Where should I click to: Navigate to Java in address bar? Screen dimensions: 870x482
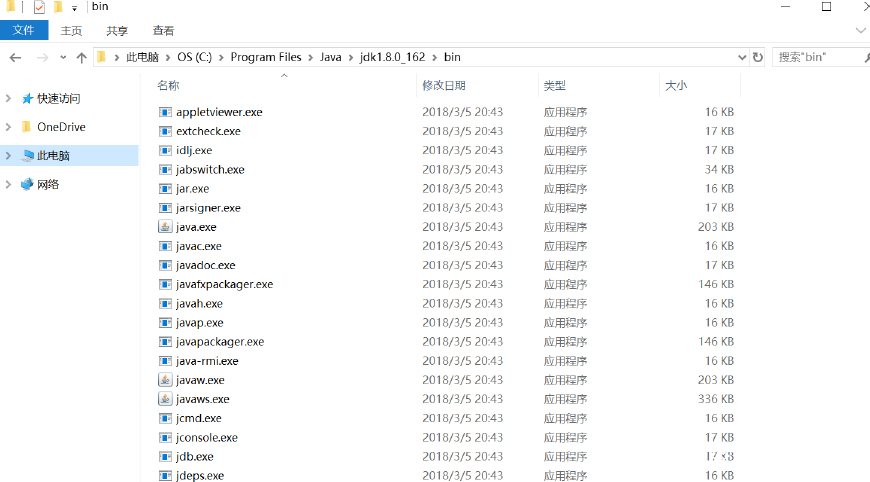(331, 57)
